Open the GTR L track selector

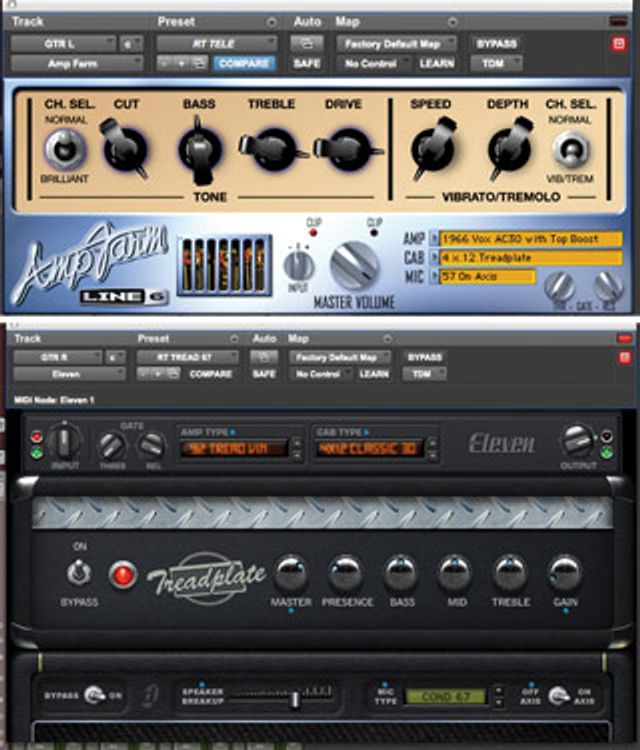[x=63, y=44]
